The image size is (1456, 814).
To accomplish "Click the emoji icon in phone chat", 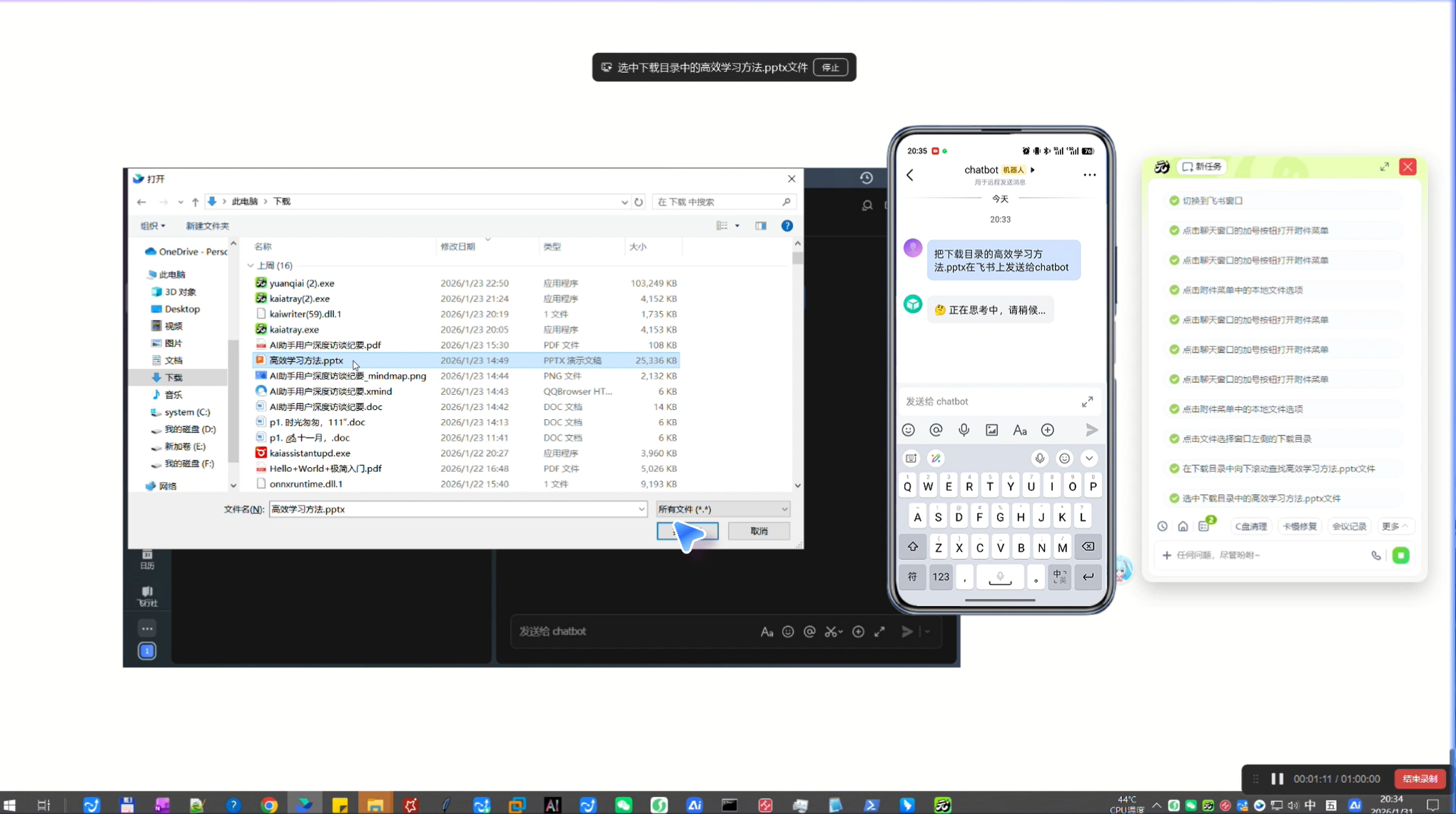I will tap(908, 430).
